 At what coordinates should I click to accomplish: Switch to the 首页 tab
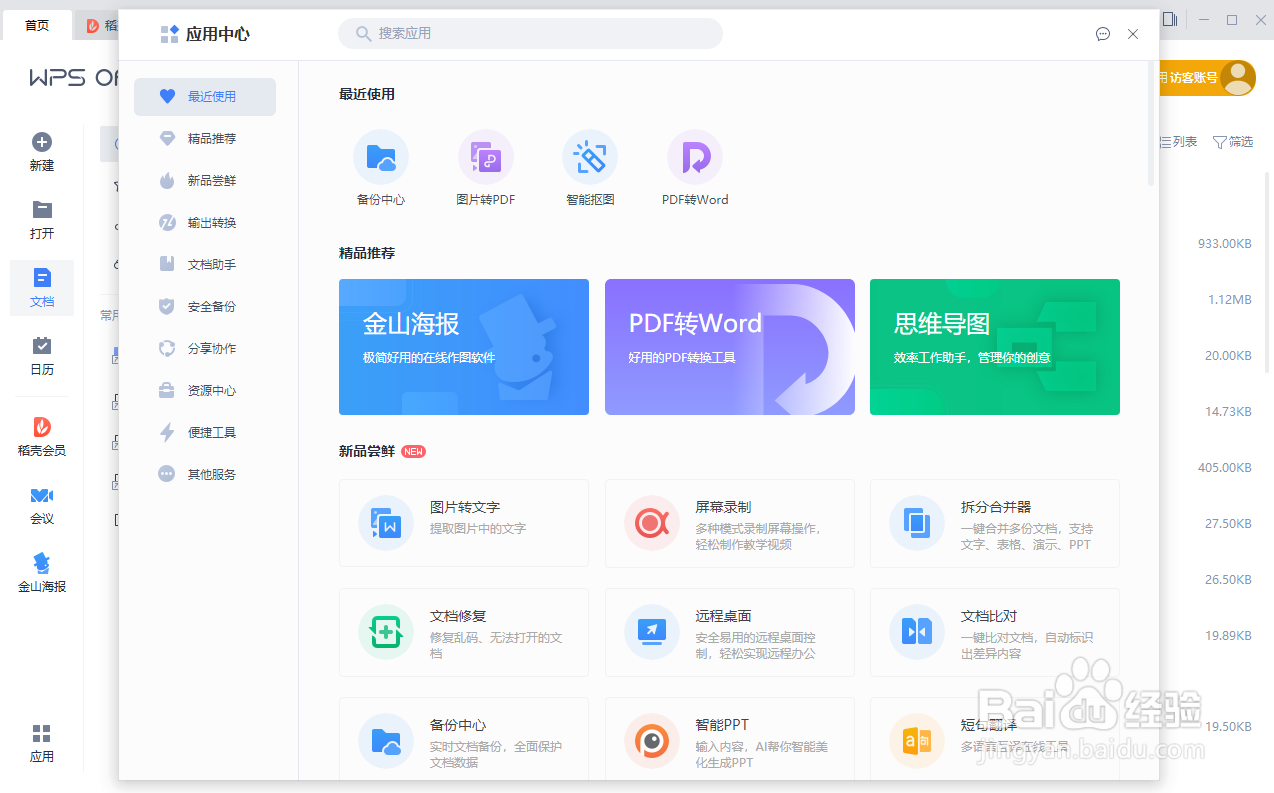(x=37, y=25)
